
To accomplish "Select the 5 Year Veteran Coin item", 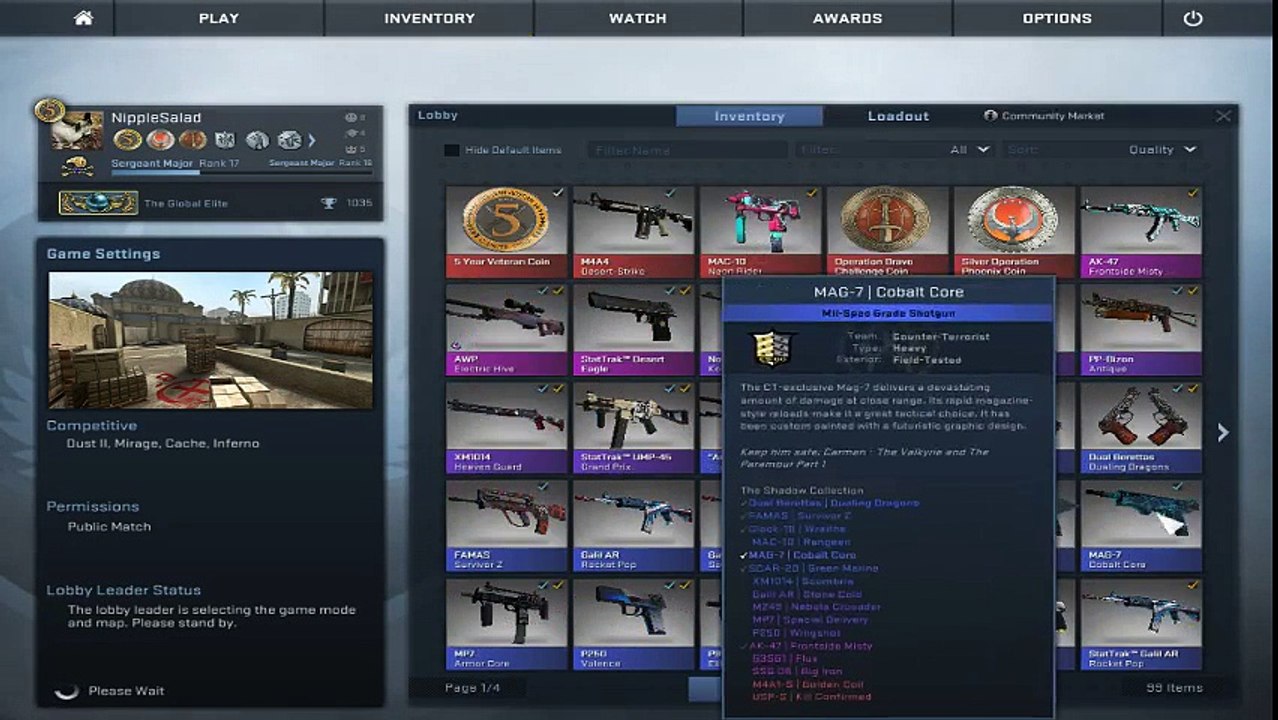I will [x=506, y=231].
